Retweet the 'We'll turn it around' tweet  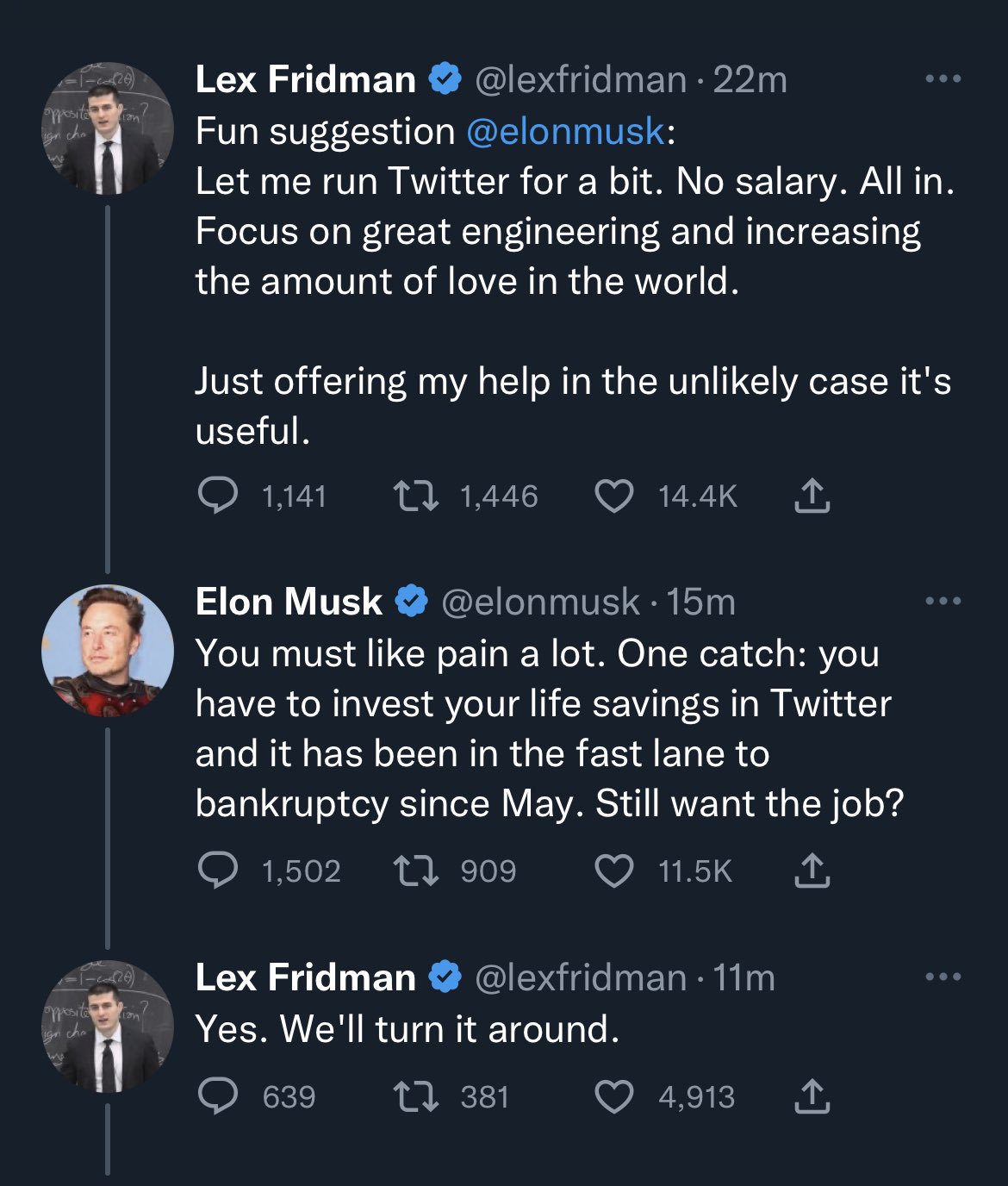pos(416,1096)
